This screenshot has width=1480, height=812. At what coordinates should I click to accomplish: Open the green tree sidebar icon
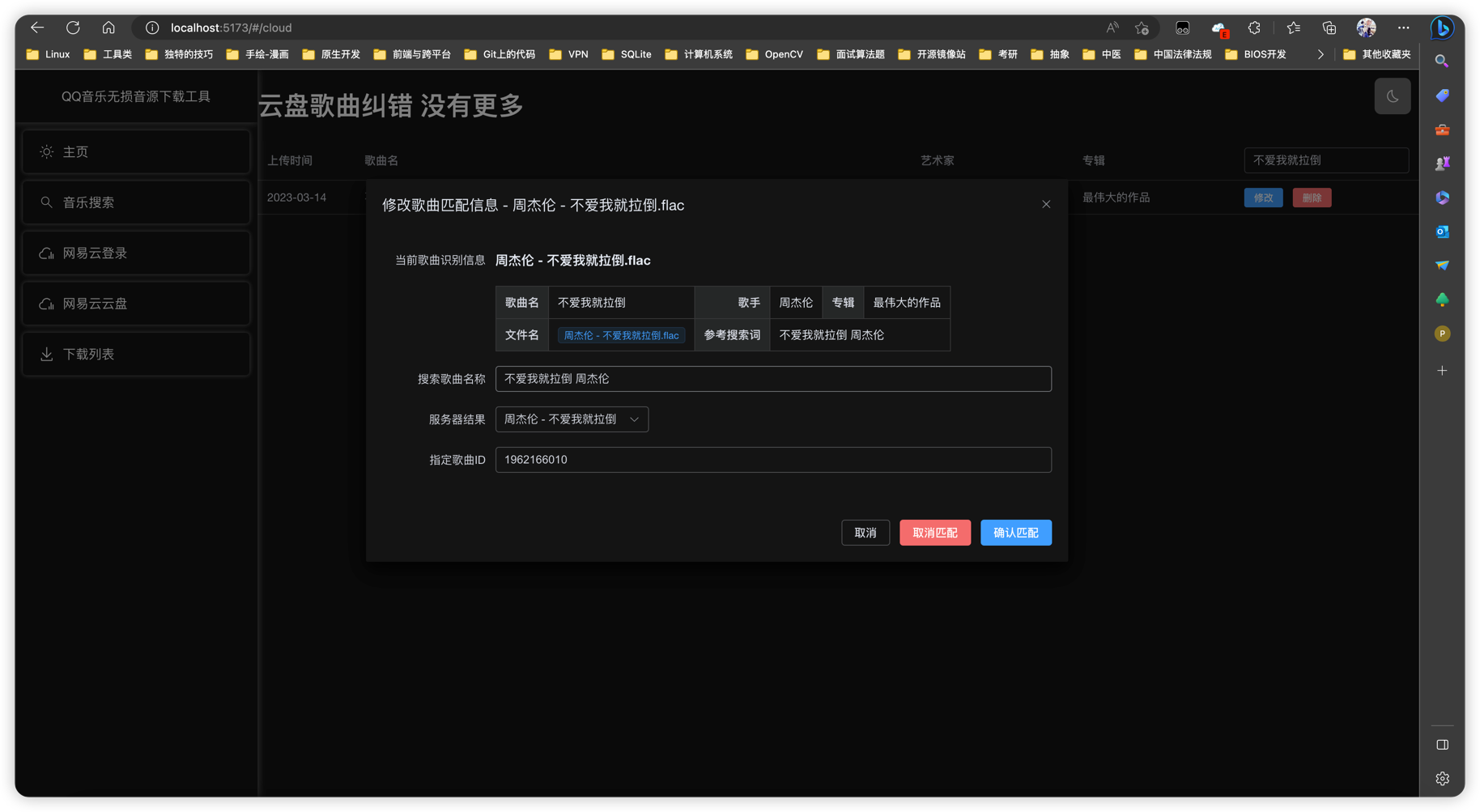pyautogui.click(x=1442, y=300)
